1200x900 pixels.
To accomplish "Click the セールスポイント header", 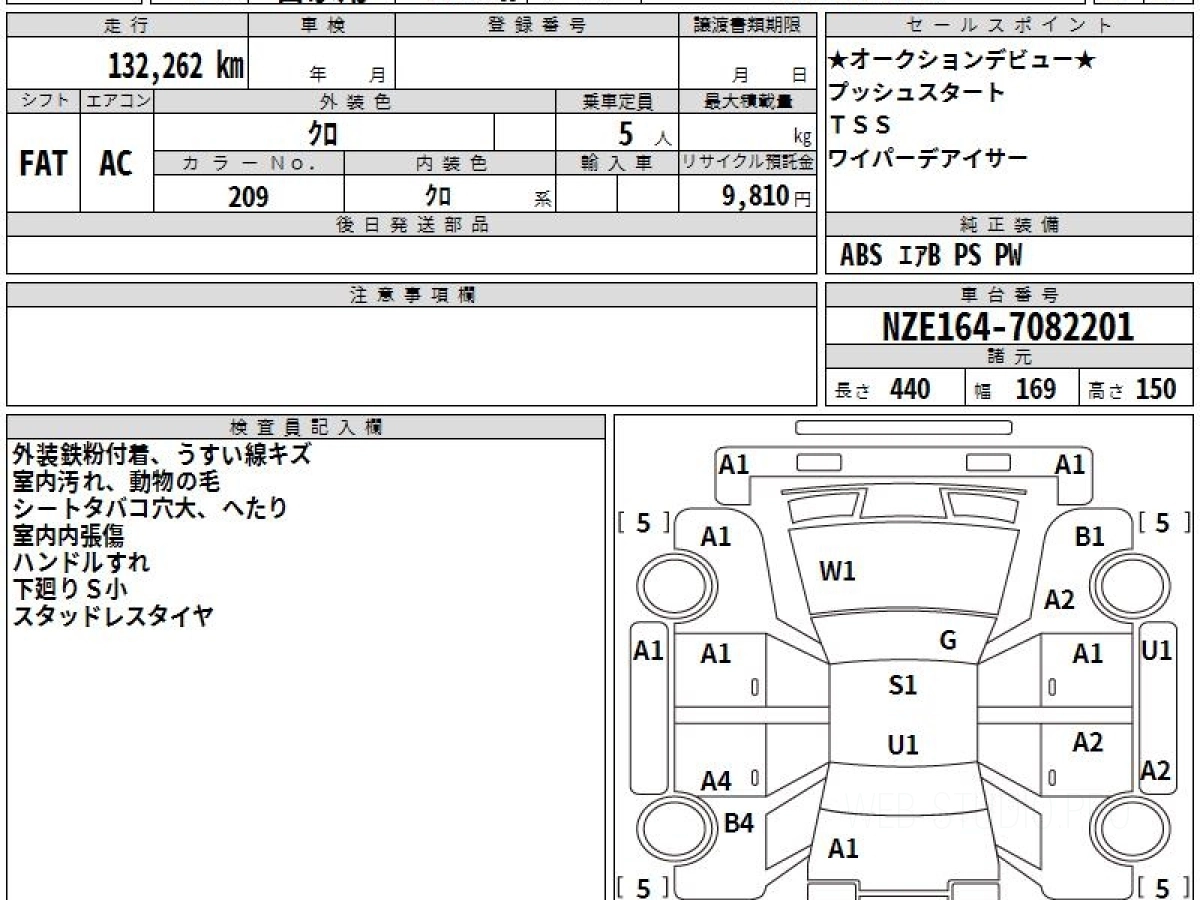I will pyautogui.click(x=1010, y=26).
